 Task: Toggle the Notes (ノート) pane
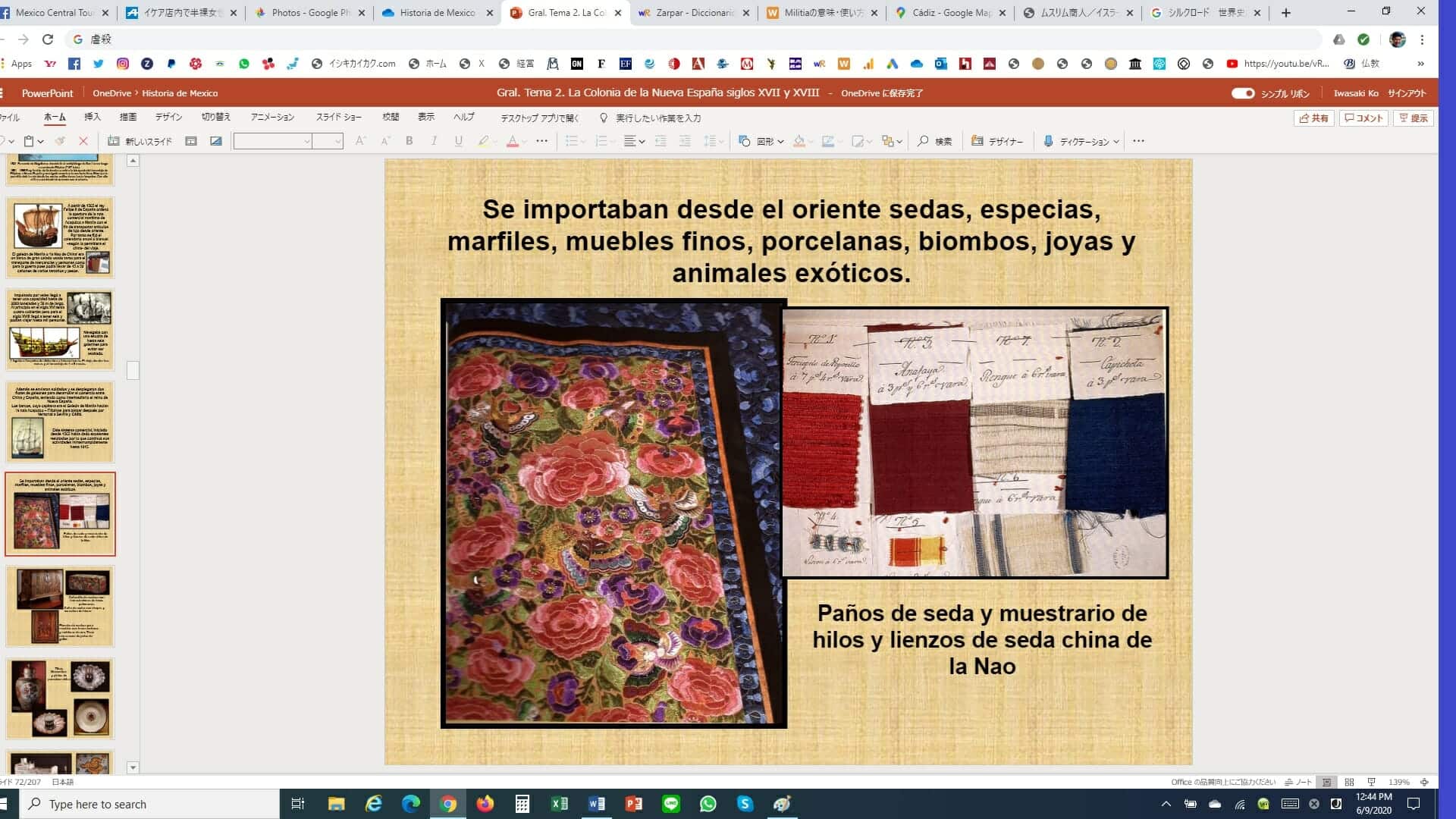point(1298,782)
